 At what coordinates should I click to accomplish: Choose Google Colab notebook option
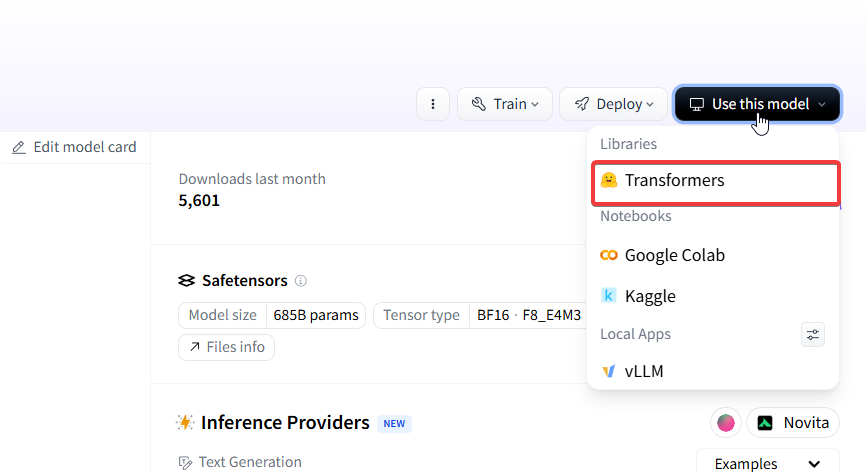pos(674,255)
